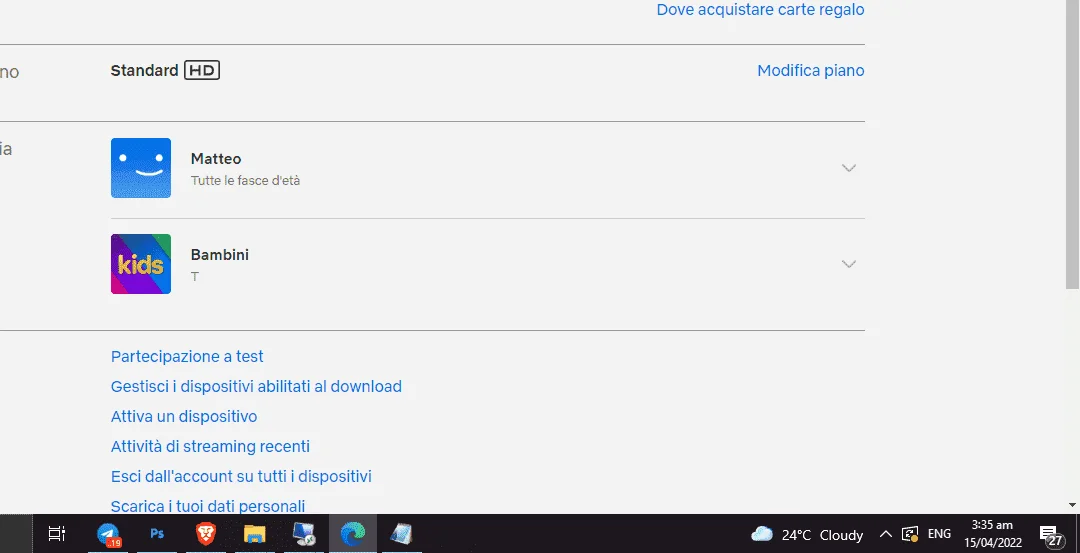The width and height of the screenshot is (1080, 553).
Task: Click the Modifica piano link
Action: [x=811, y=70]
